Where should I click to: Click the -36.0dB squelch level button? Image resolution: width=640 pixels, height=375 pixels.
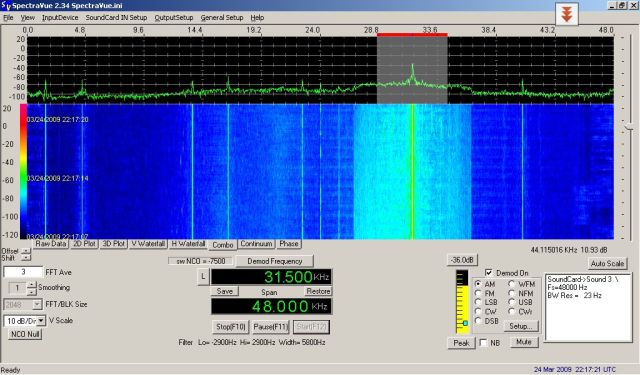pyautogui.click(x=462, y=260)
